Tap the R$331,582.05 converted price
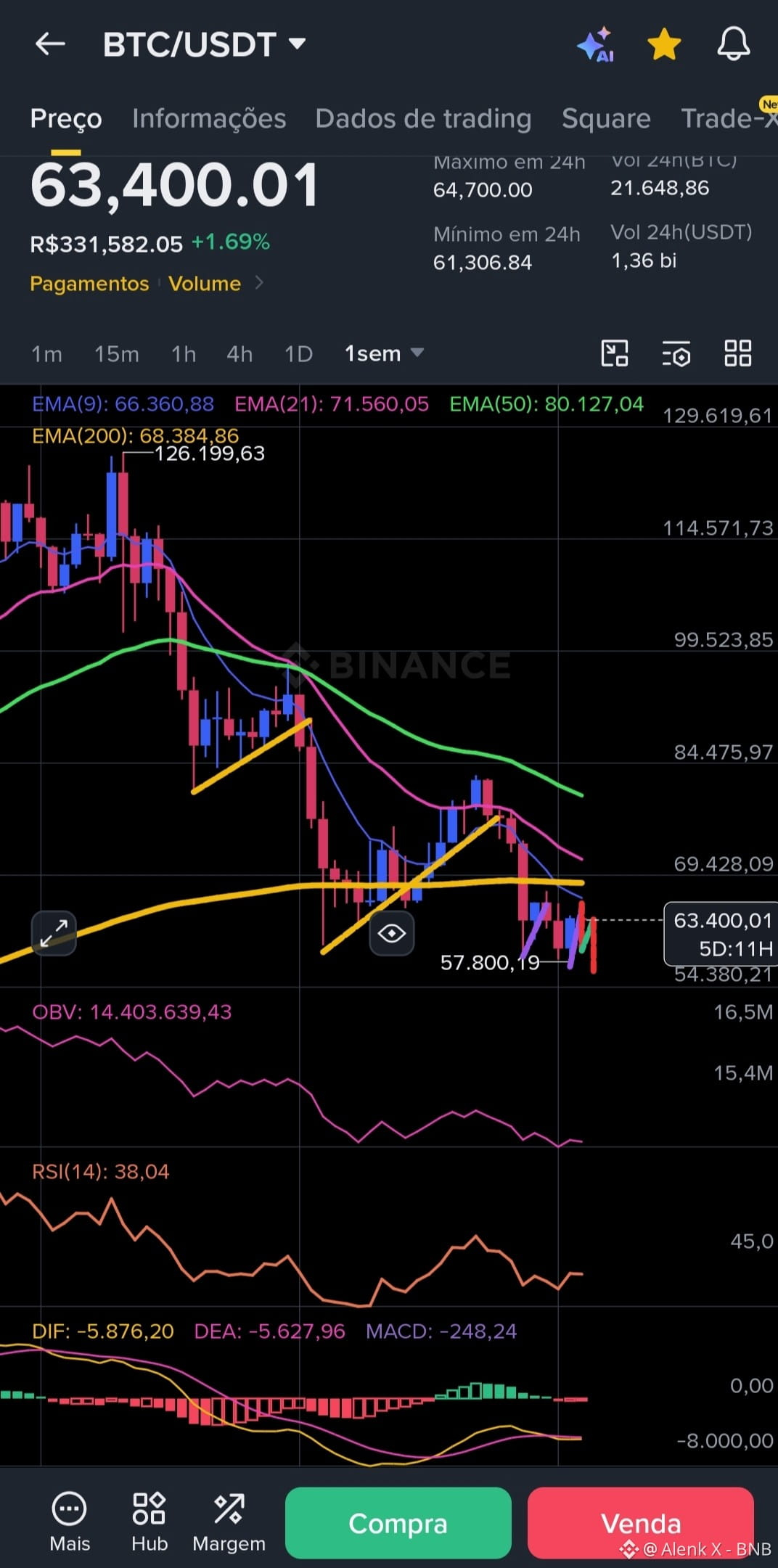The width and height of the screenshot is (778, 1568). [x=107, y=244]
